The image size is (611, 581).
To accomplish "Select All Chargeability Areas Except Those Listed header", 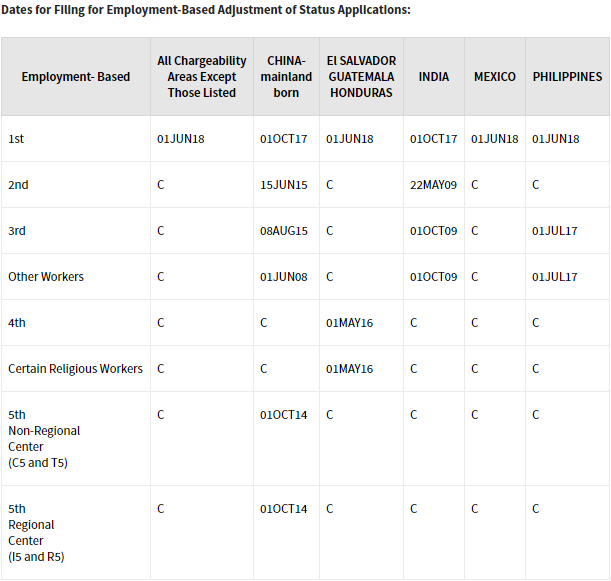I will pyautogui.click(x=201, y=77).
